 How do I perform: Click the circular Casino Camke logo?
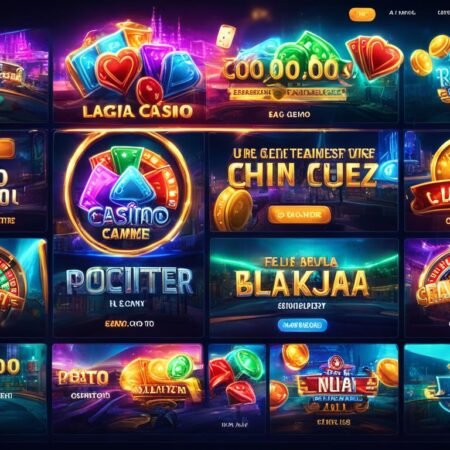pyautogui.click(x=129, y=194)
